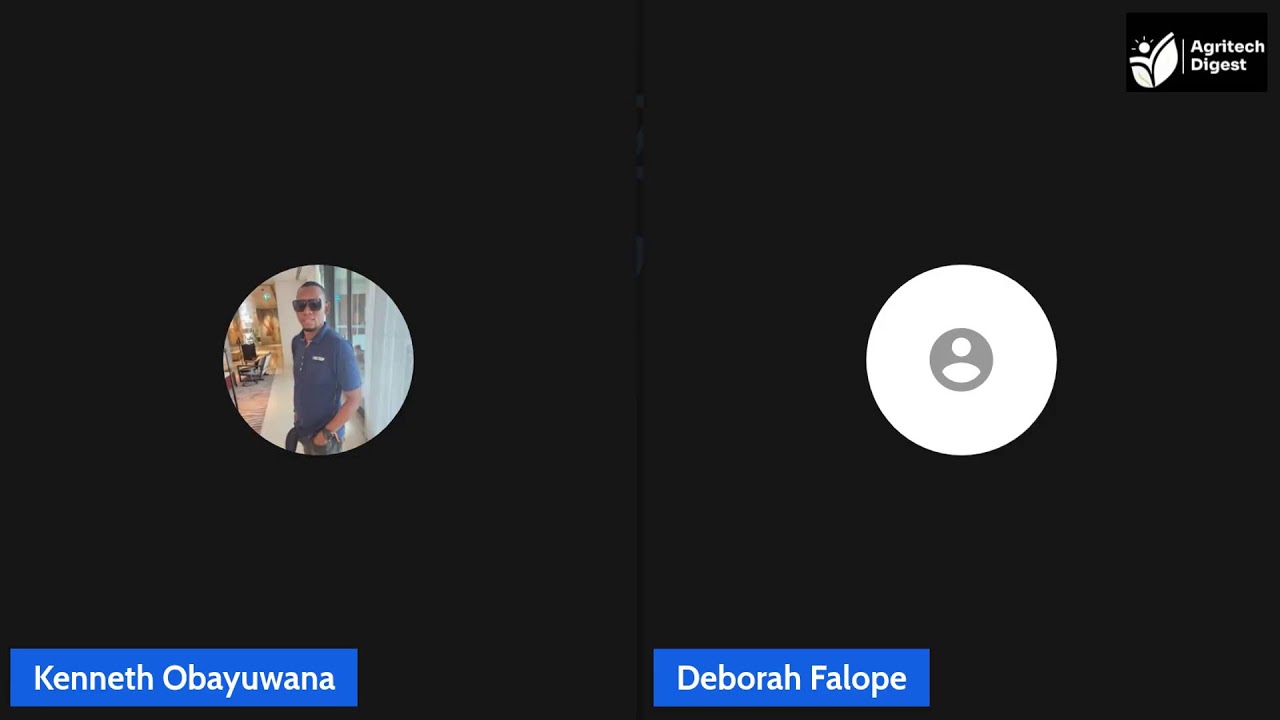1280x720 pixels.
Task: Click the word Falope in the banner
Action: pos(854,678)
